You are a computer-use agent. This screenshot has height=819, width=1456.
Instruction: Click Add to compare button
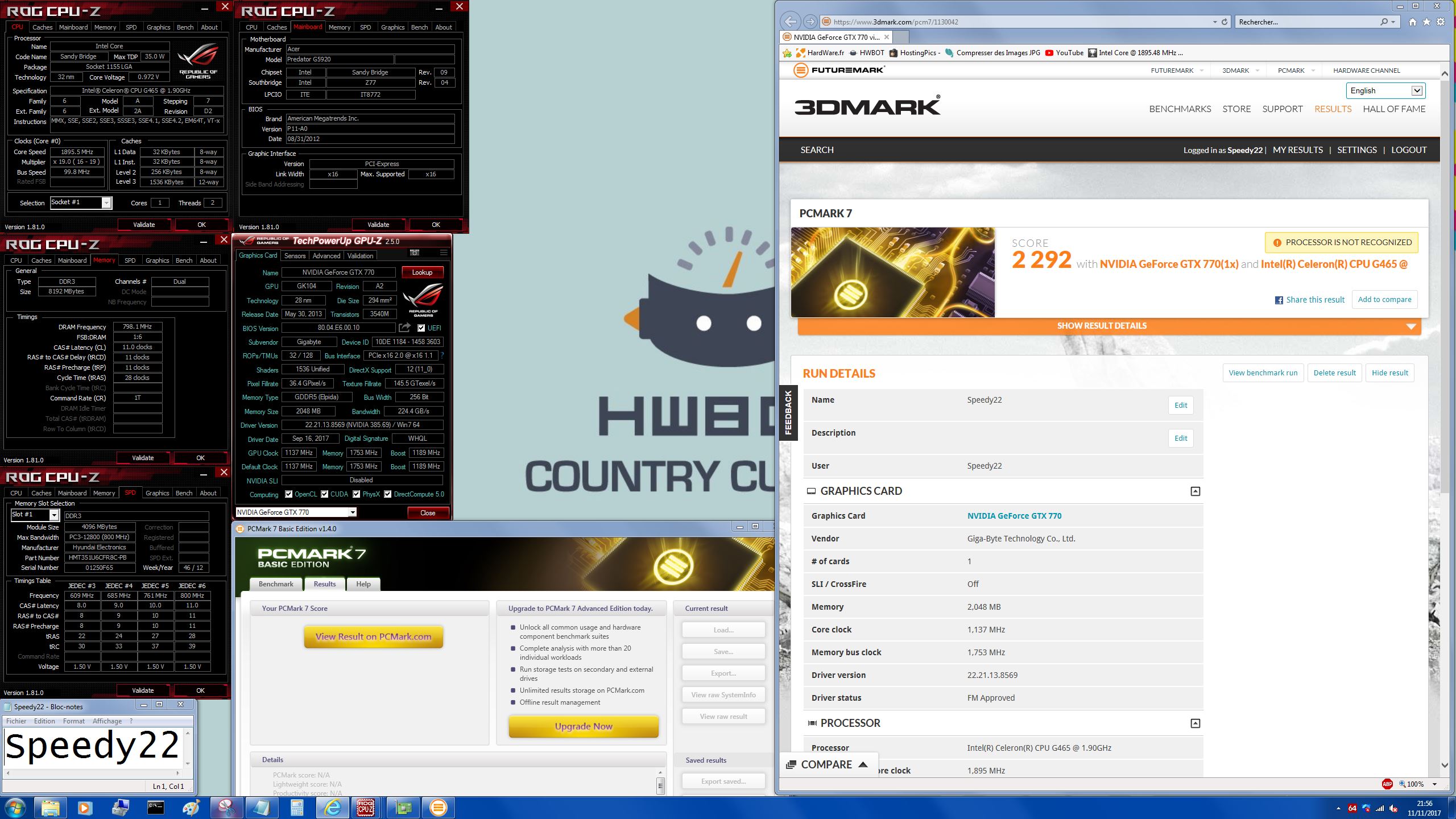click(x=1384, y=300)
